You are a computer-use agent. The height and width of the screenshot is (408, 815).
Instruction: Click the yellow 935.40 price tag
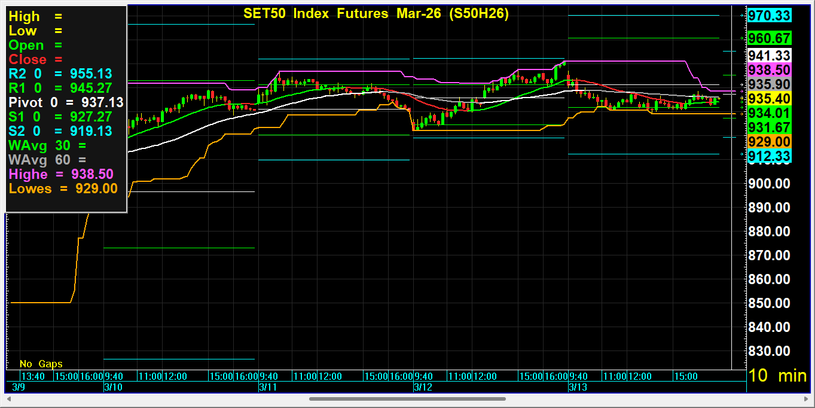pyautogui.click(x=770, y=98)
